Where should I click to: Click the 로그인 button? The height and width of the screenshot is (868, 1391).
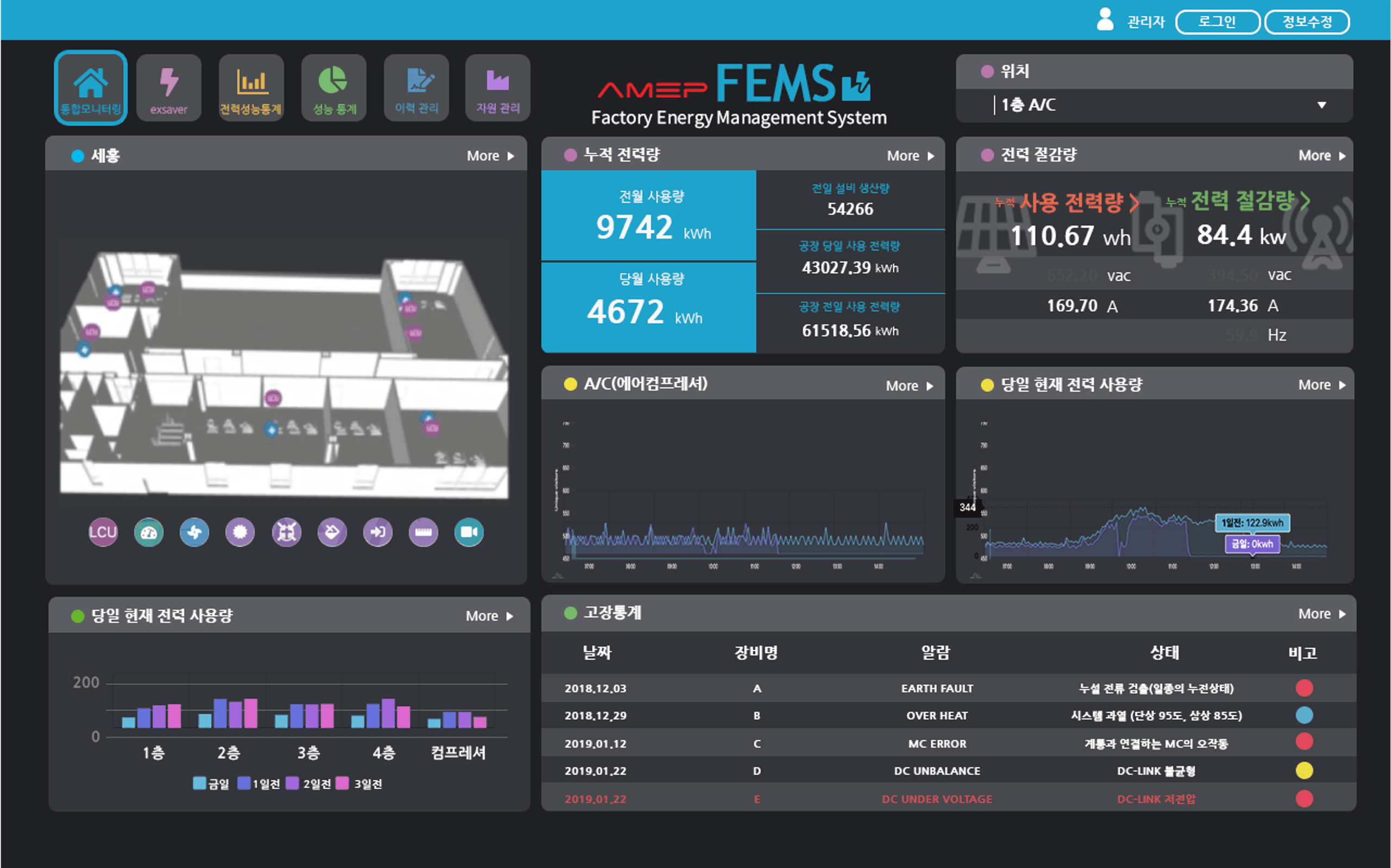1217,22
